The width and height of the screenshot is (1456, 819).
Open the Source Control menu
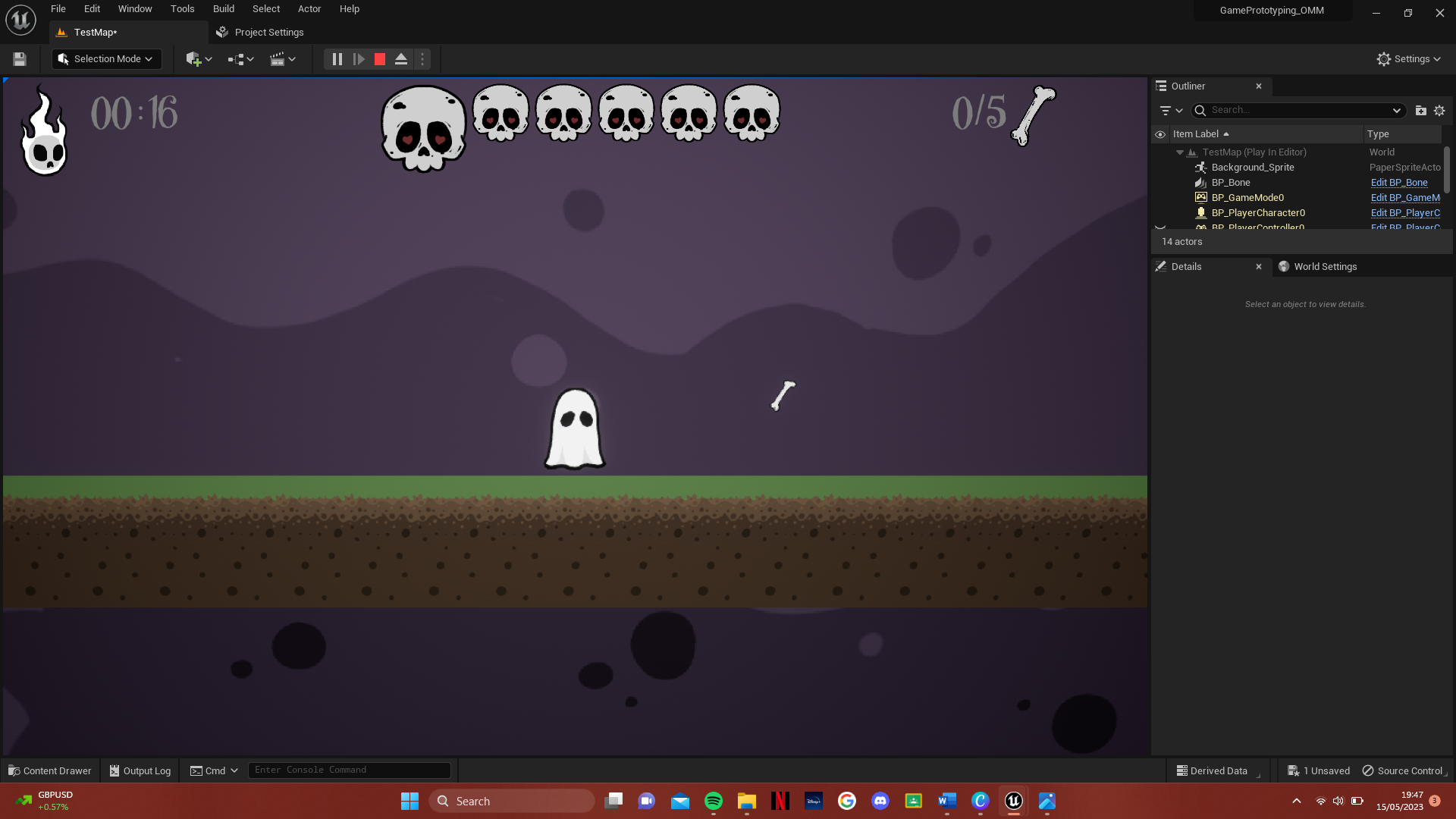tap(1404, 770)
